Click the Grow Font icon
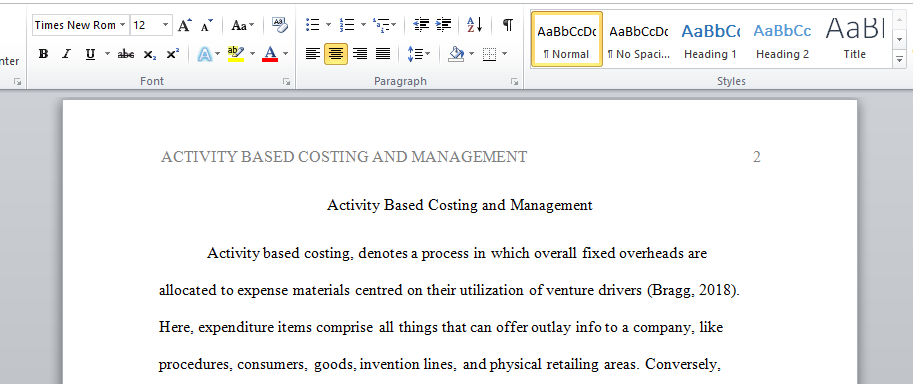 click(x=185, y=25)
